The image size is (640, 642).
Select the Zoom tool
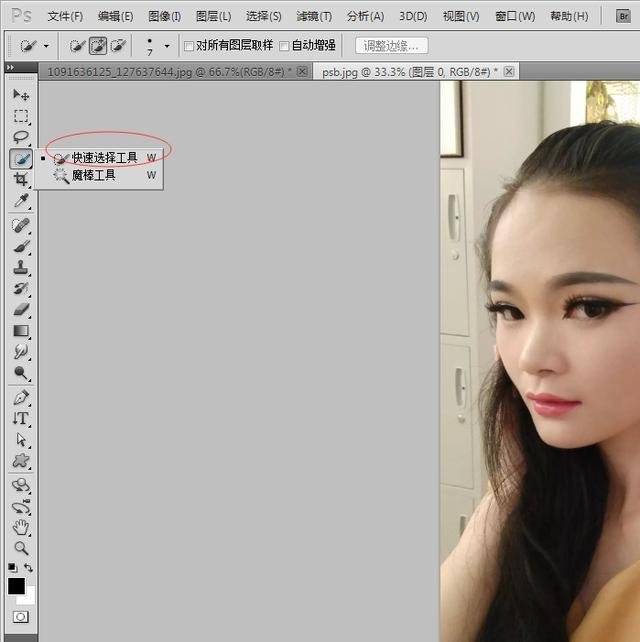click(x=20, y=548)
